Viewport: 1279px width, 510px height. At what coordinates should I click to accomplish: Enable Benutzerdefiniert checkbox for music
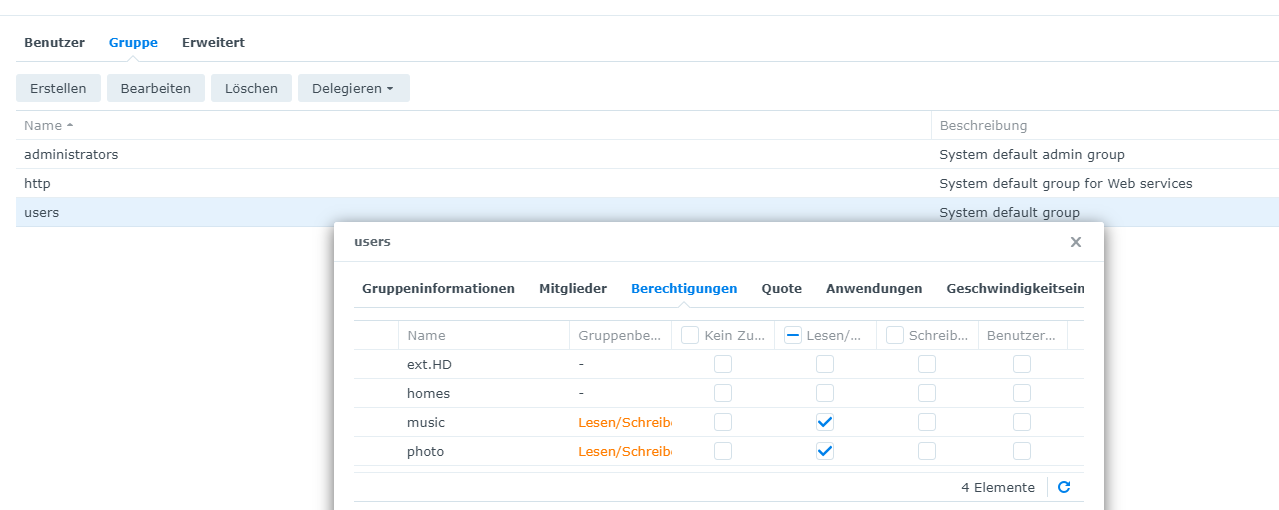[1022, 422]
